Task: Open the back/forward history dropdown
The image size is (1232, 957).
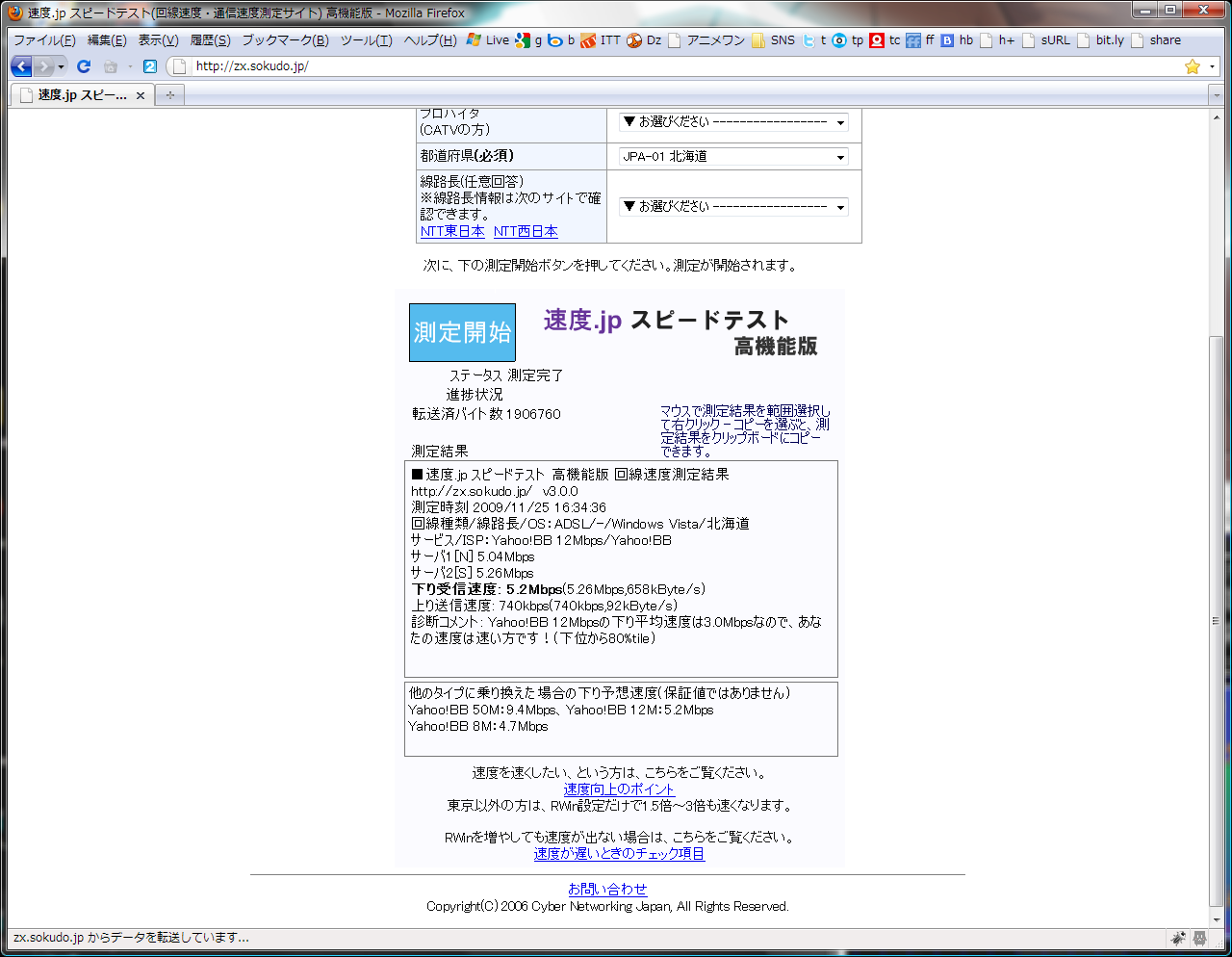Action: 61,66
